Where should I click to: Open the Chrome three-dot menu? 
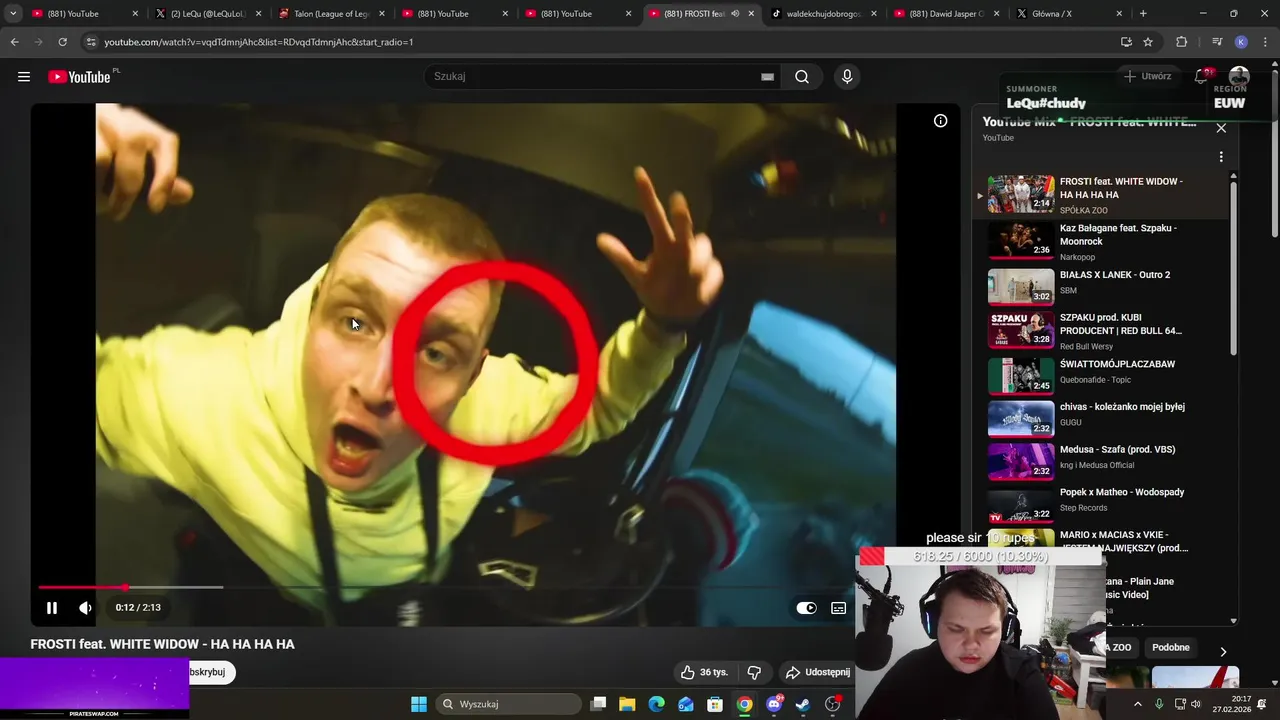1265,42
